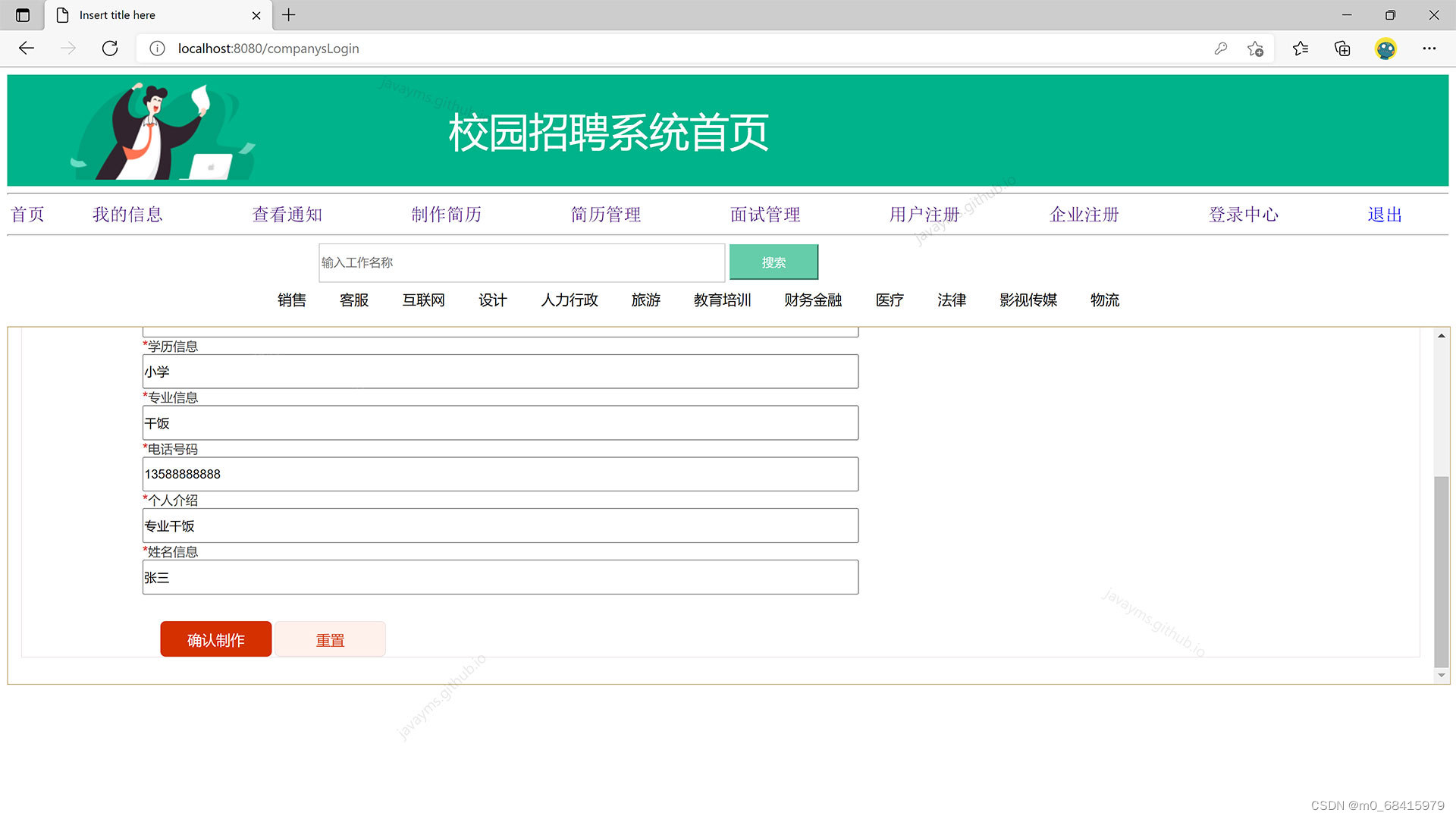Image resolution: width=1456 pixels, height=819 pixels.
Task: Click the back navigation arrow
Action: point(26,48)
